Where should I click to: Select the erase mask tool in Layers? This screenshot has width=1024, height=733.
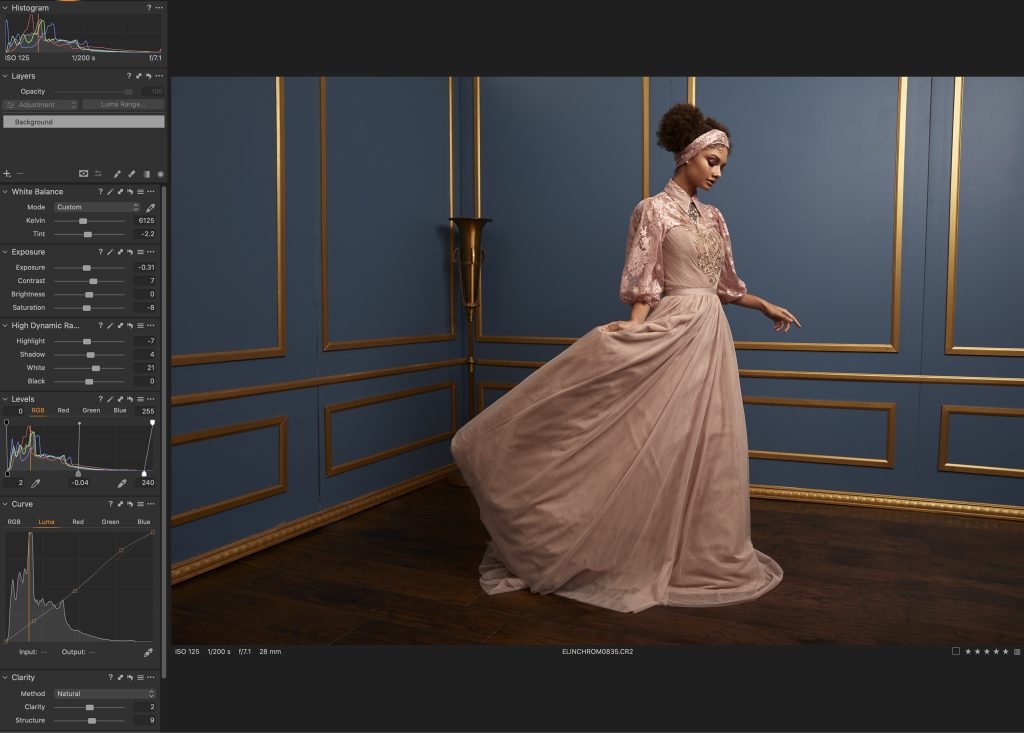click(x=131, y=174)
